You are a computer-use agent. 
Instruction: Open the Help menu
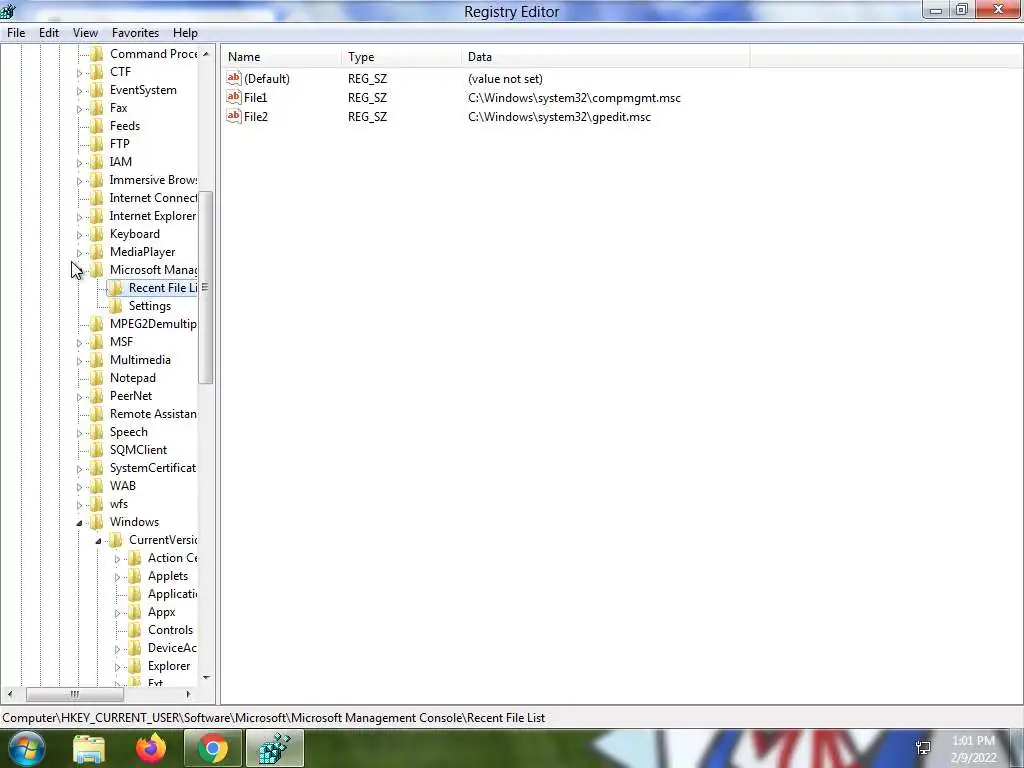click(185, 33)
